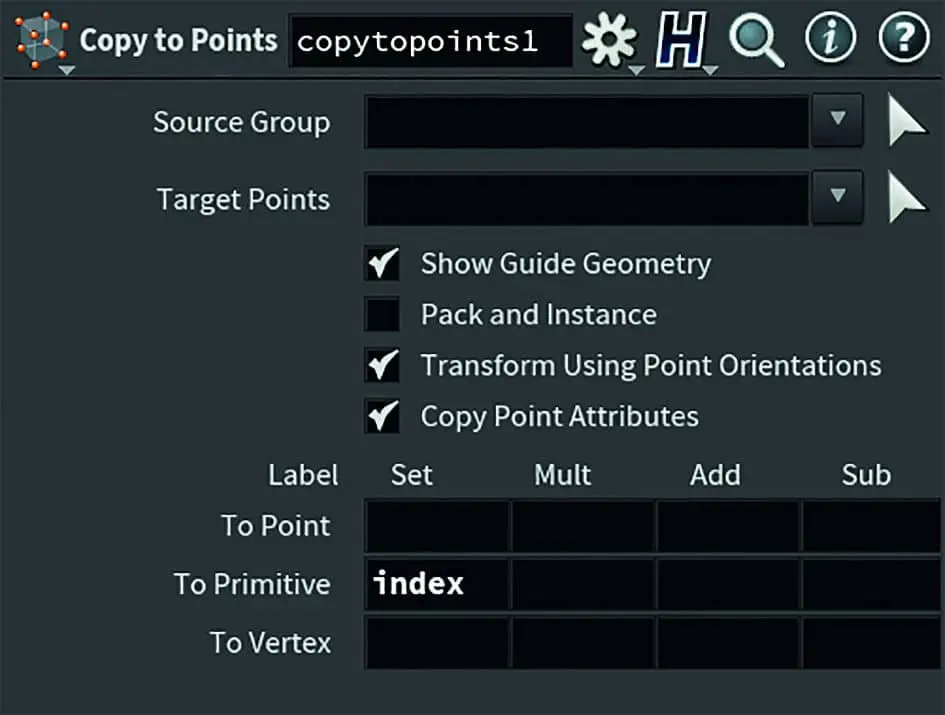This screenshot has width=945, height=715.
Task: Click the Copy to Points node icon
Action: pyautogui.click(x=42, y=41)
